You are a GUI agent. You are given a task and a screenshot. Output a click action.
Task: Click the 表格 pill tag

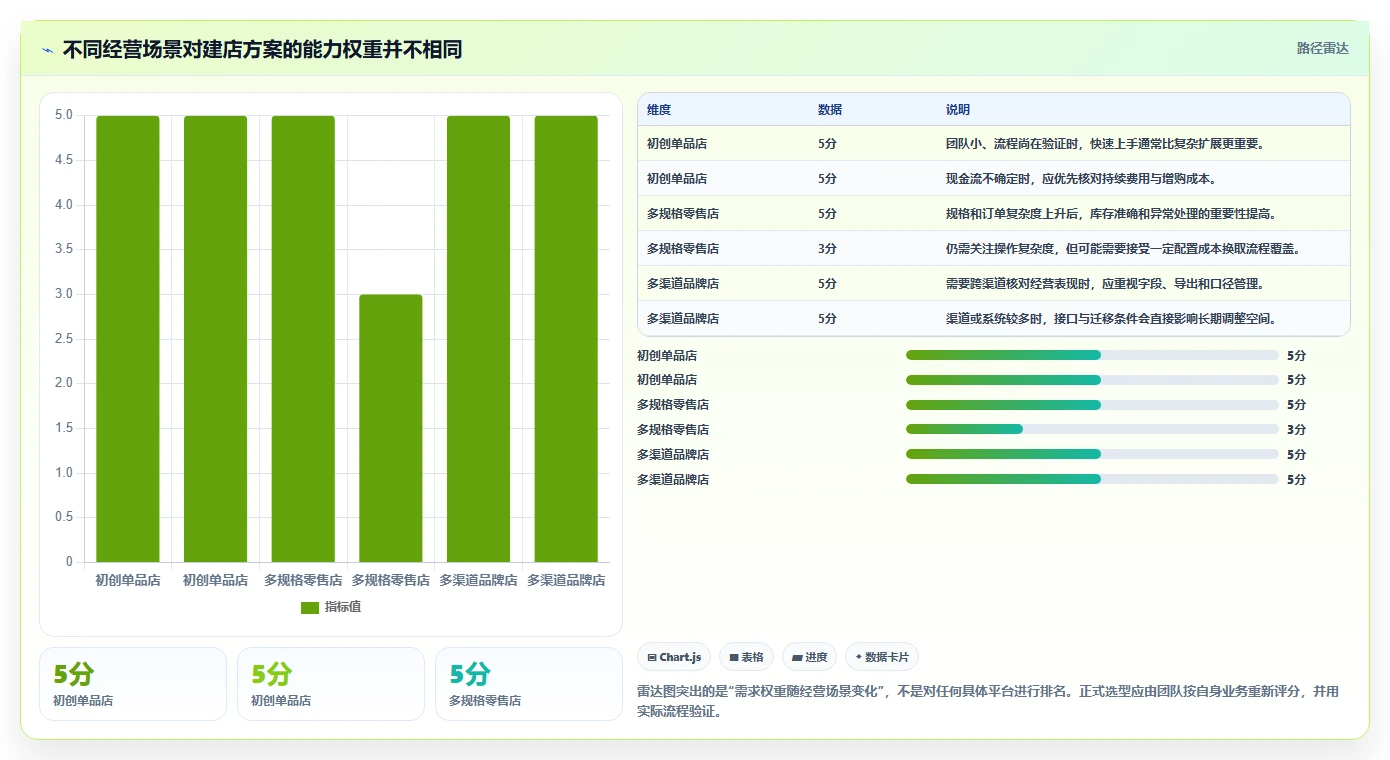coord(746,657)
